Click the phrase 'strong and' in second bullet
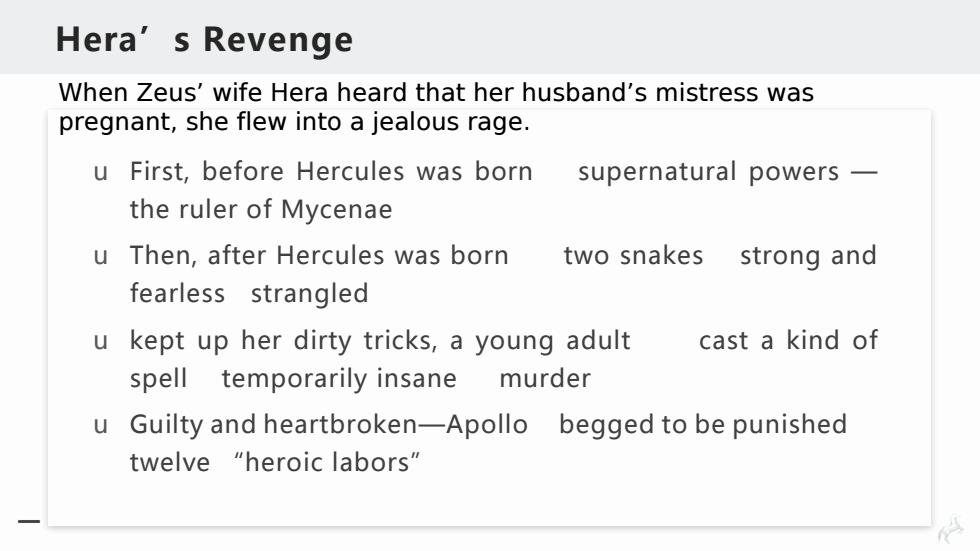 (x=808, y=256)
